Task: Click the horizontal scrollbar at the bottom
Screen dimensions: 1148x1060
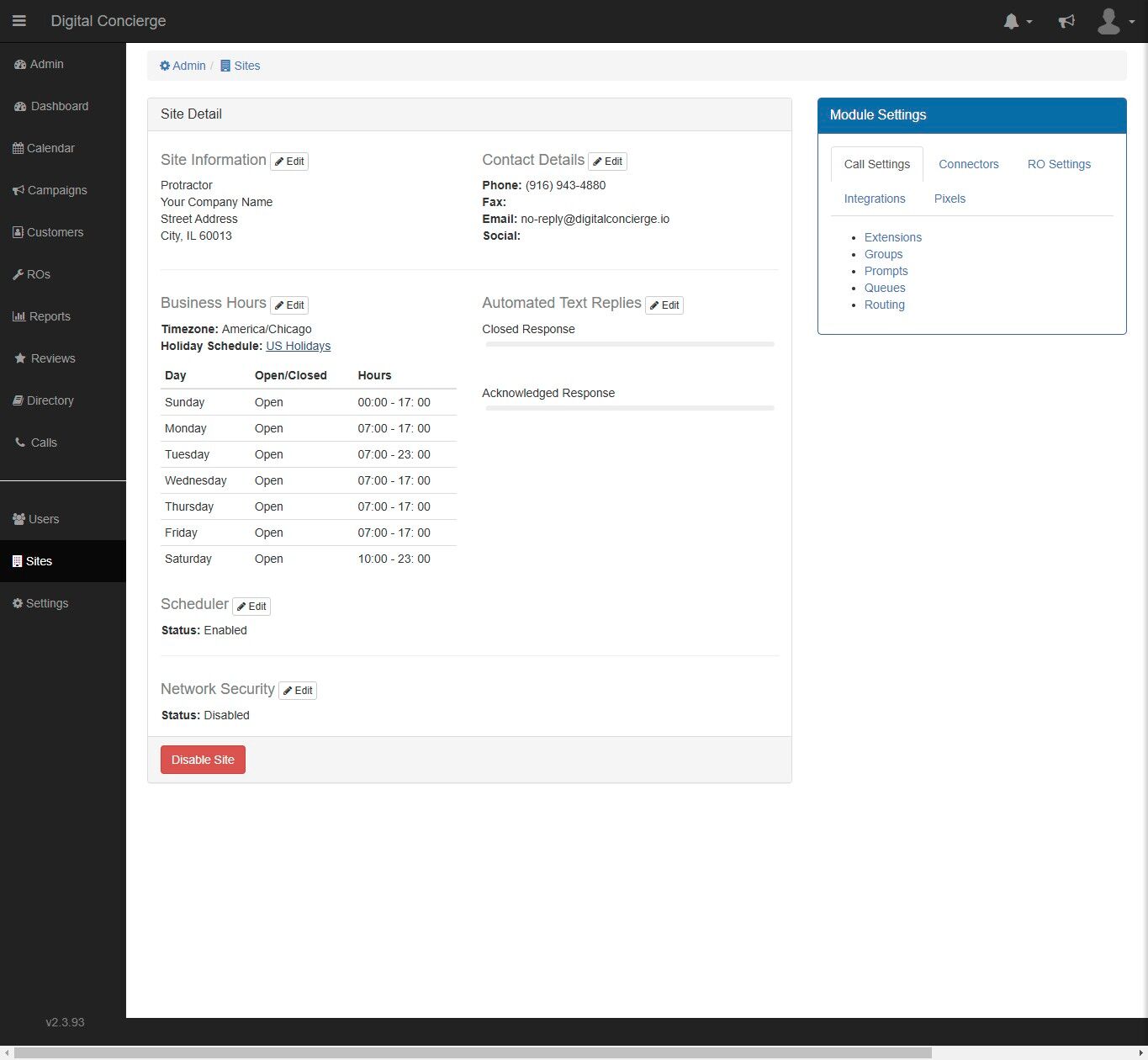Action: (473, 1053)
